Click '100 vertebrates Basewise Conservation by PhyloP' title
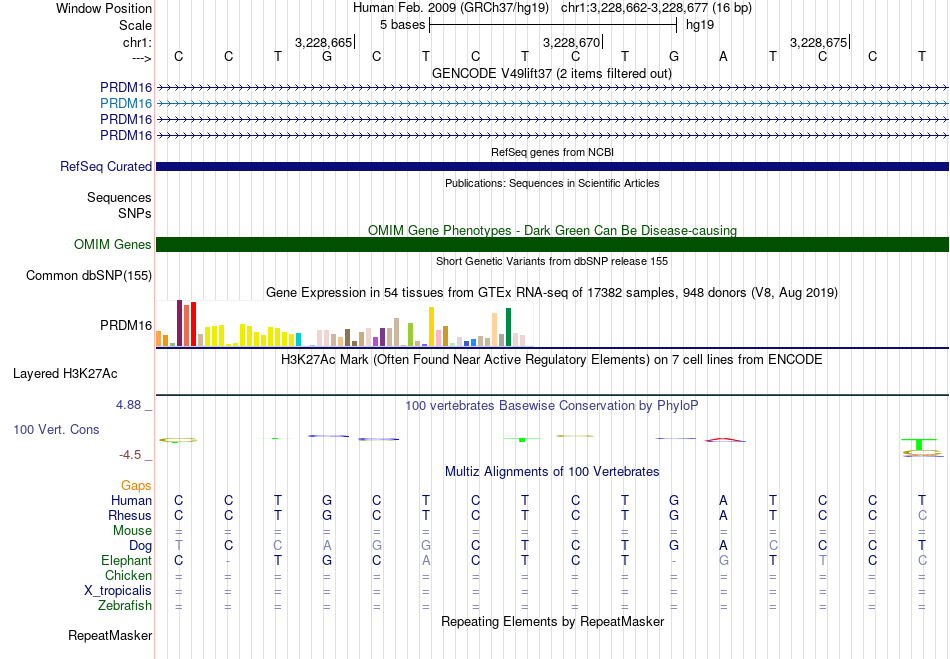950x659 pixels. pos(552,406)
